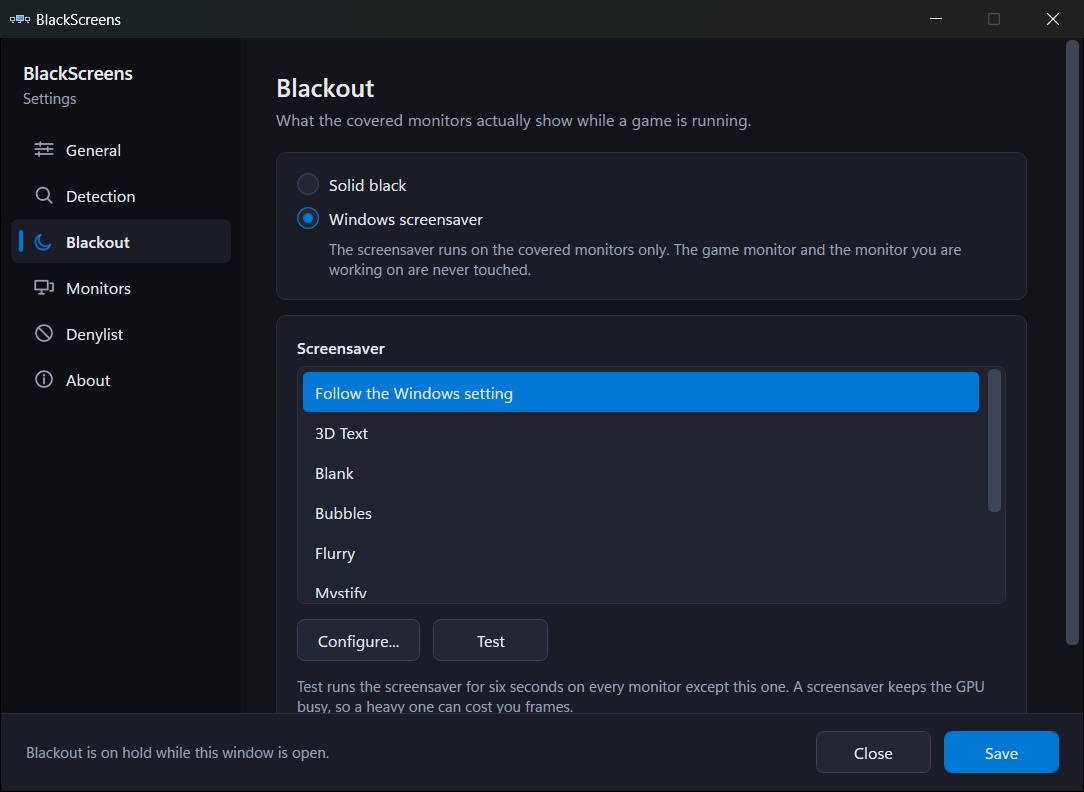Click the Configure... button

tap(358, 641)
